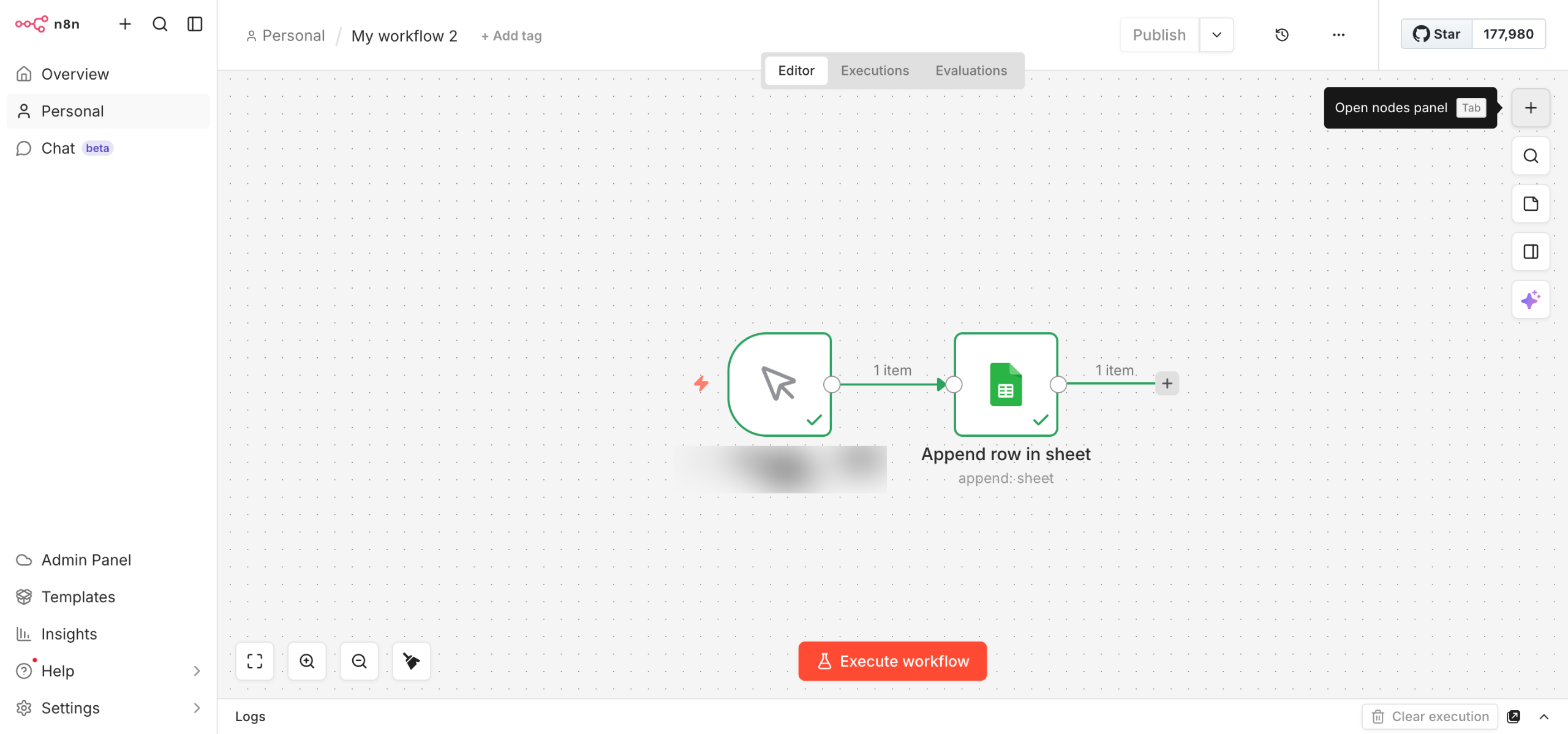Click the nodes panel plus button
1568x734 pixels.
tap(1530, 108)
